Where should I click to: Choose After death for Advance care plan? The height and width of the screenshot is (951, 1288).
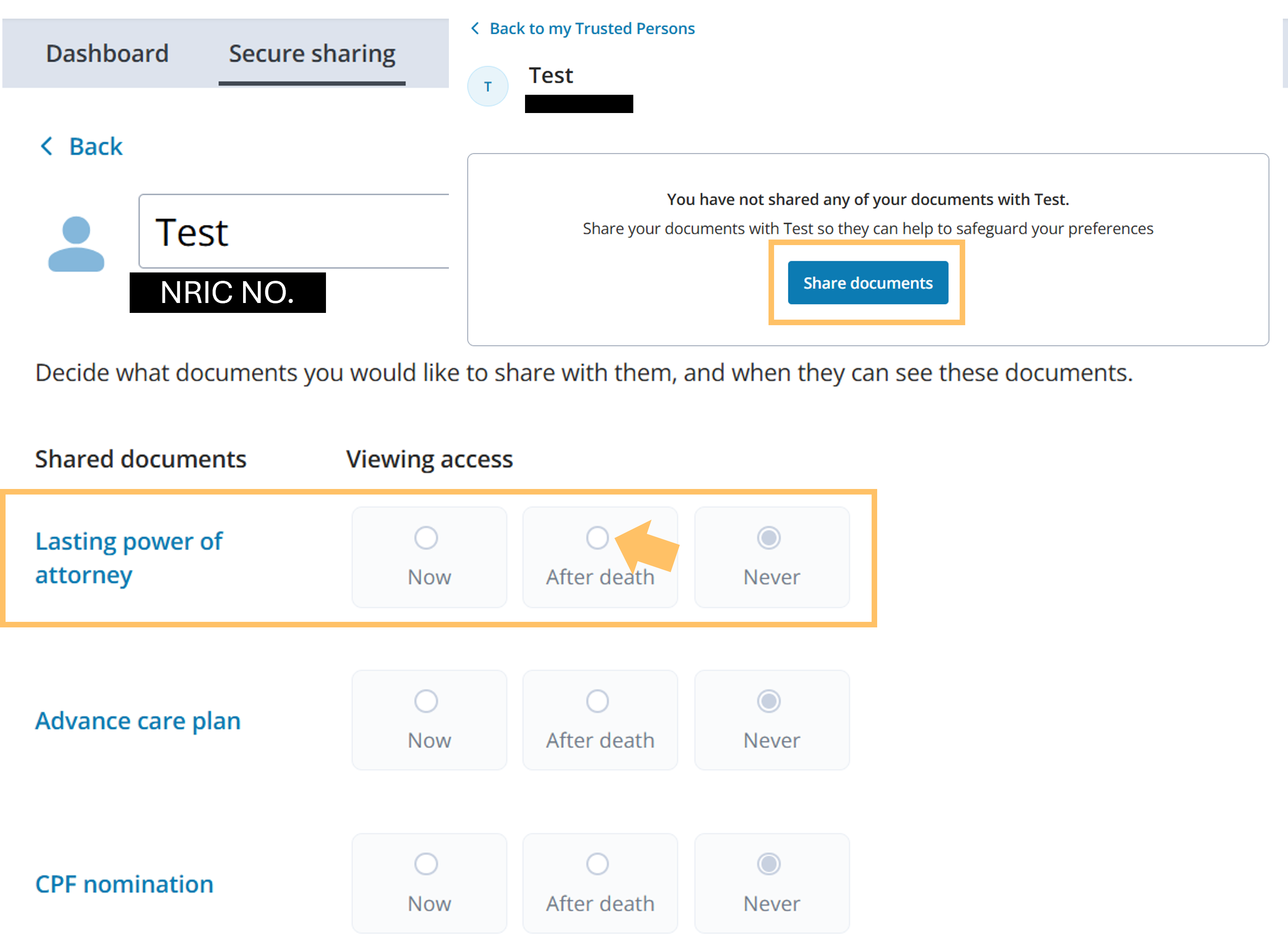597,701
